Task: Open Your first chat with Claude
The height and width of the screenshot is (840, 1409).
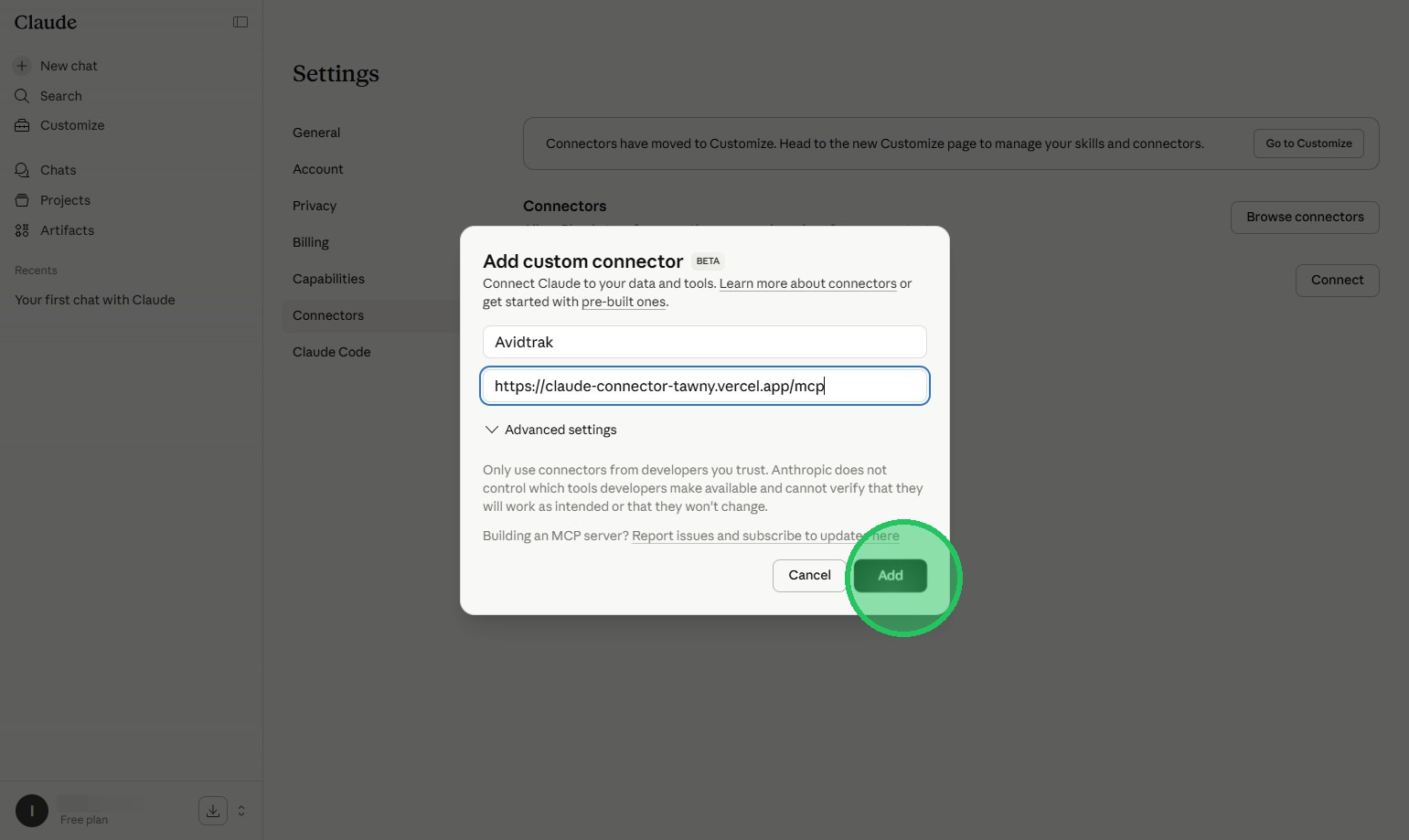Action: pos(95,300)
